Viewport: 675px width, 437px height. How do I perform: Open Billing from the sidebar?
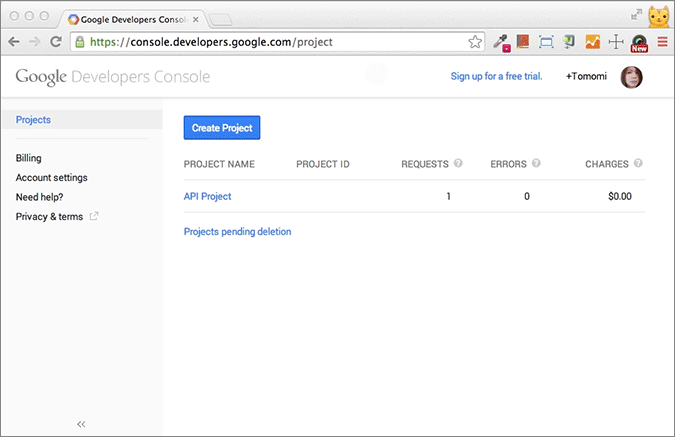pos(29,158)
